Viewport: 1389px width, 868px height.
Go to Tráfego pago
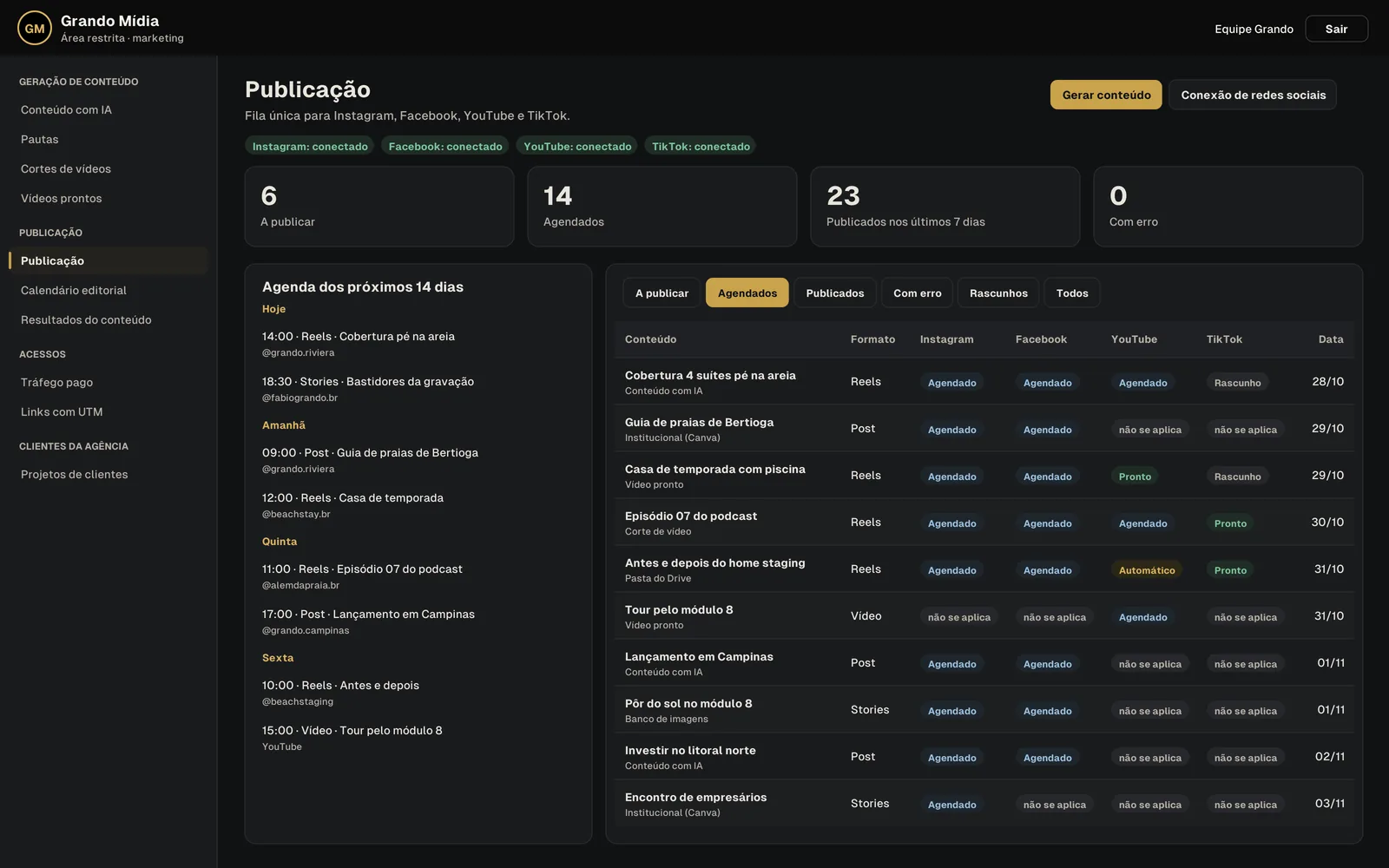tap(109, 383)
